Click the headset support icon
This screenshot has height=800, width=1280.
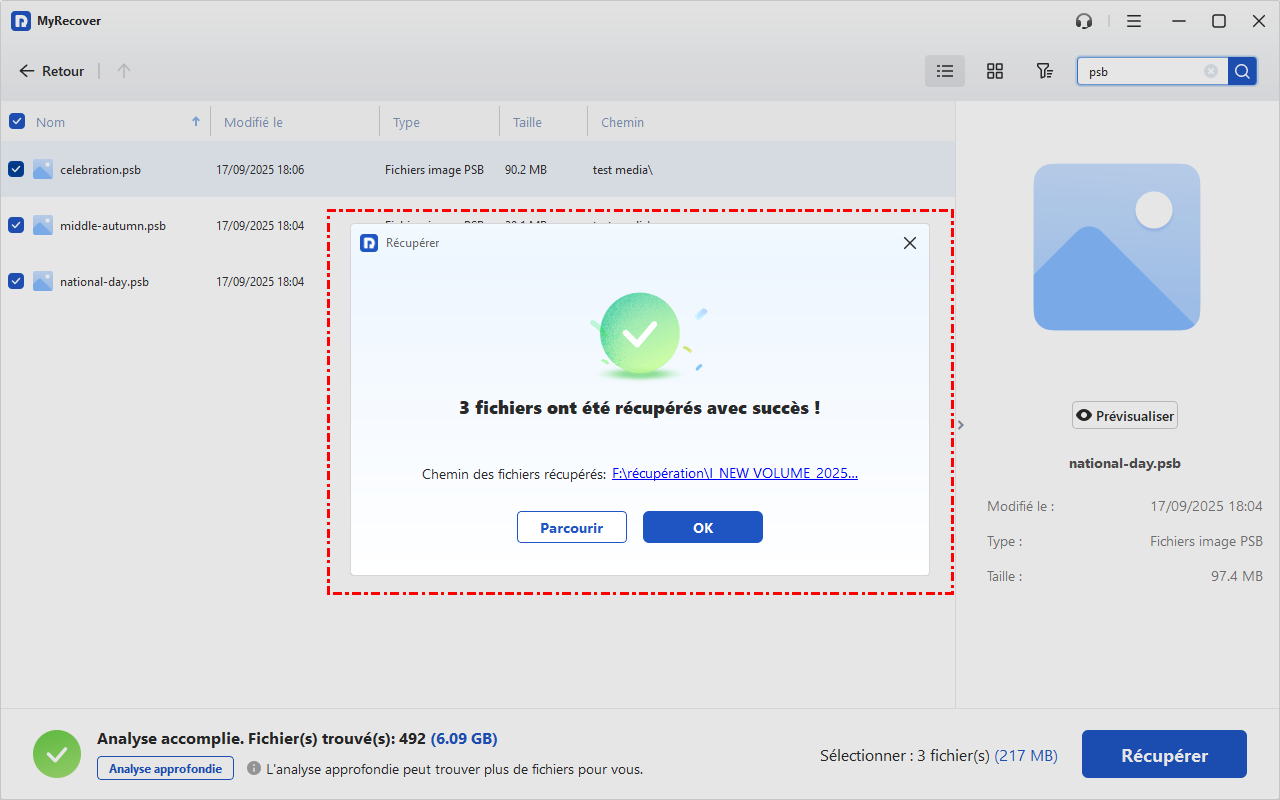1083,21
